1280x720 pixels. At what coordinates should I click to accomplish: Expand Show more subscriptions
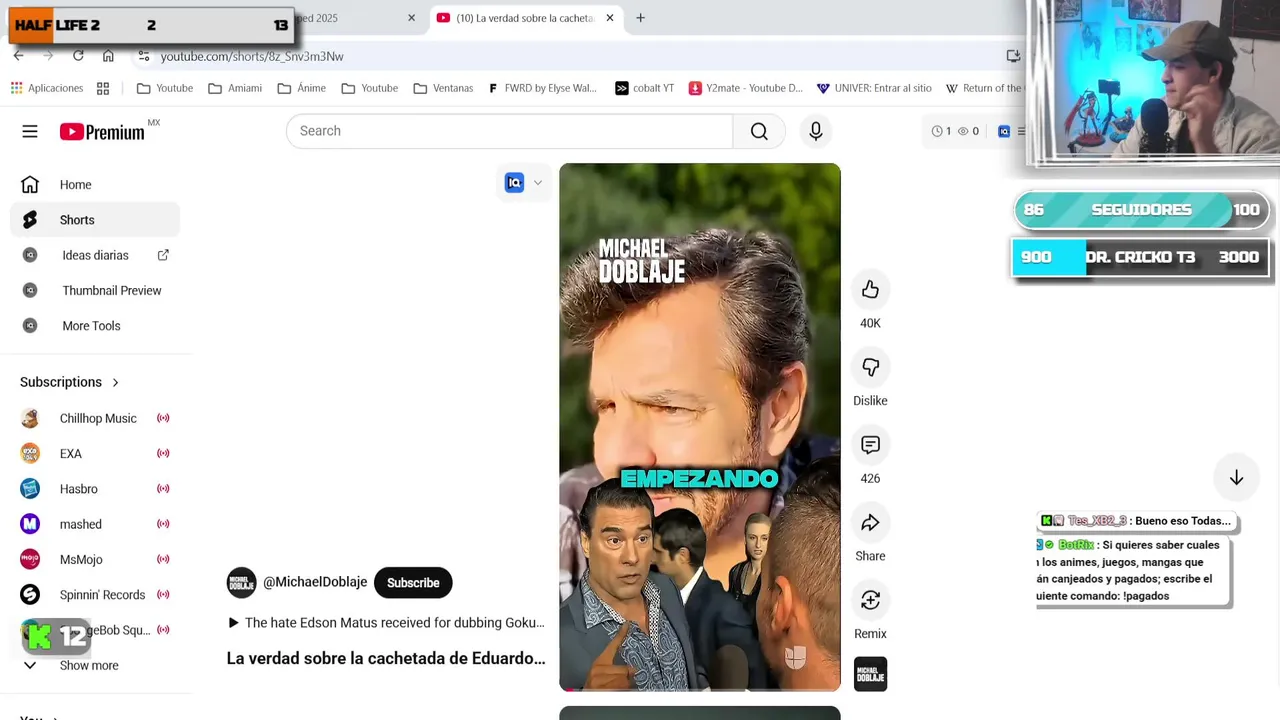pos(95,666)
